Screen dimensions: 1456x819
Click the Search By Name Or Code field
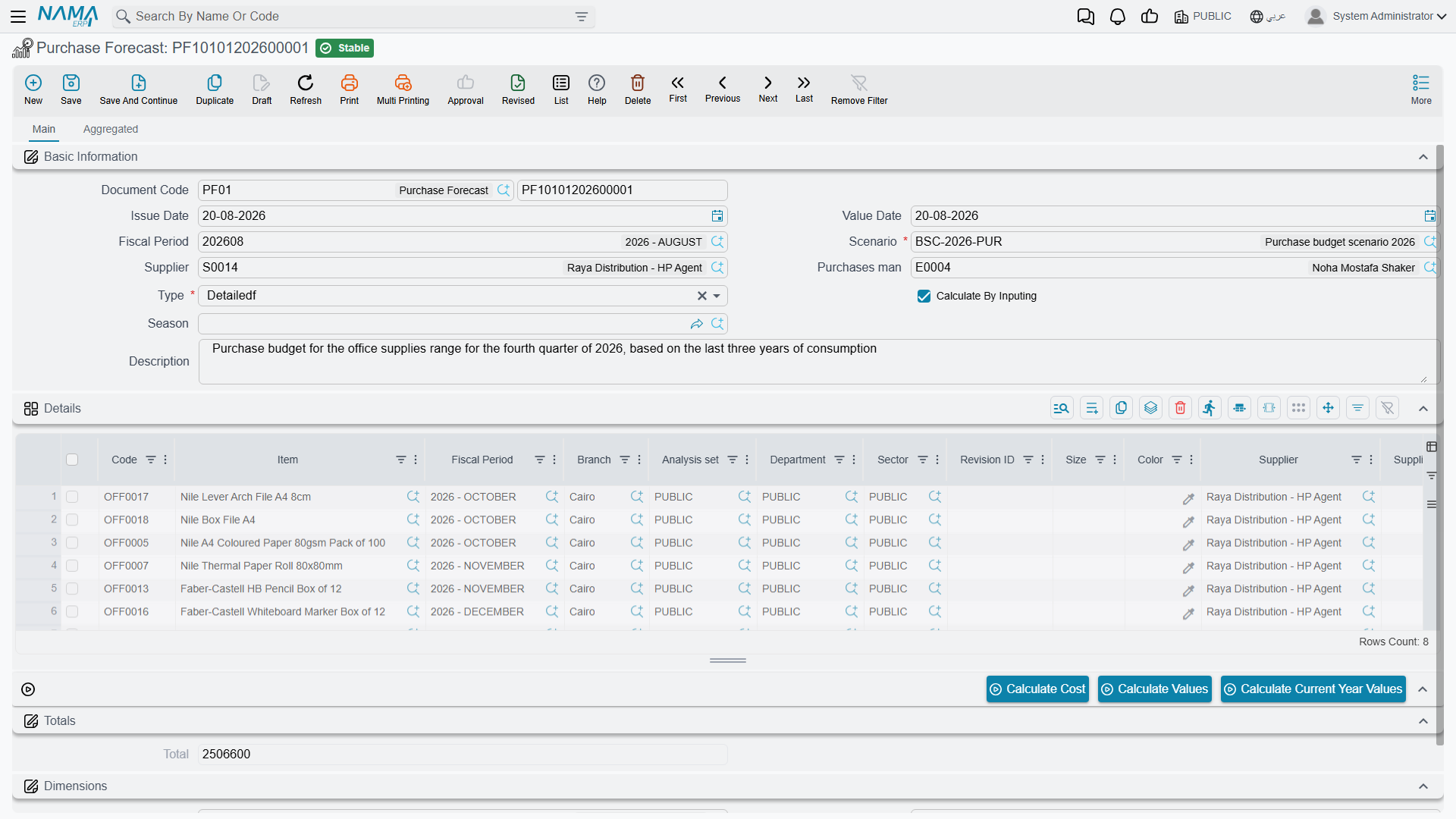(353, 17)
